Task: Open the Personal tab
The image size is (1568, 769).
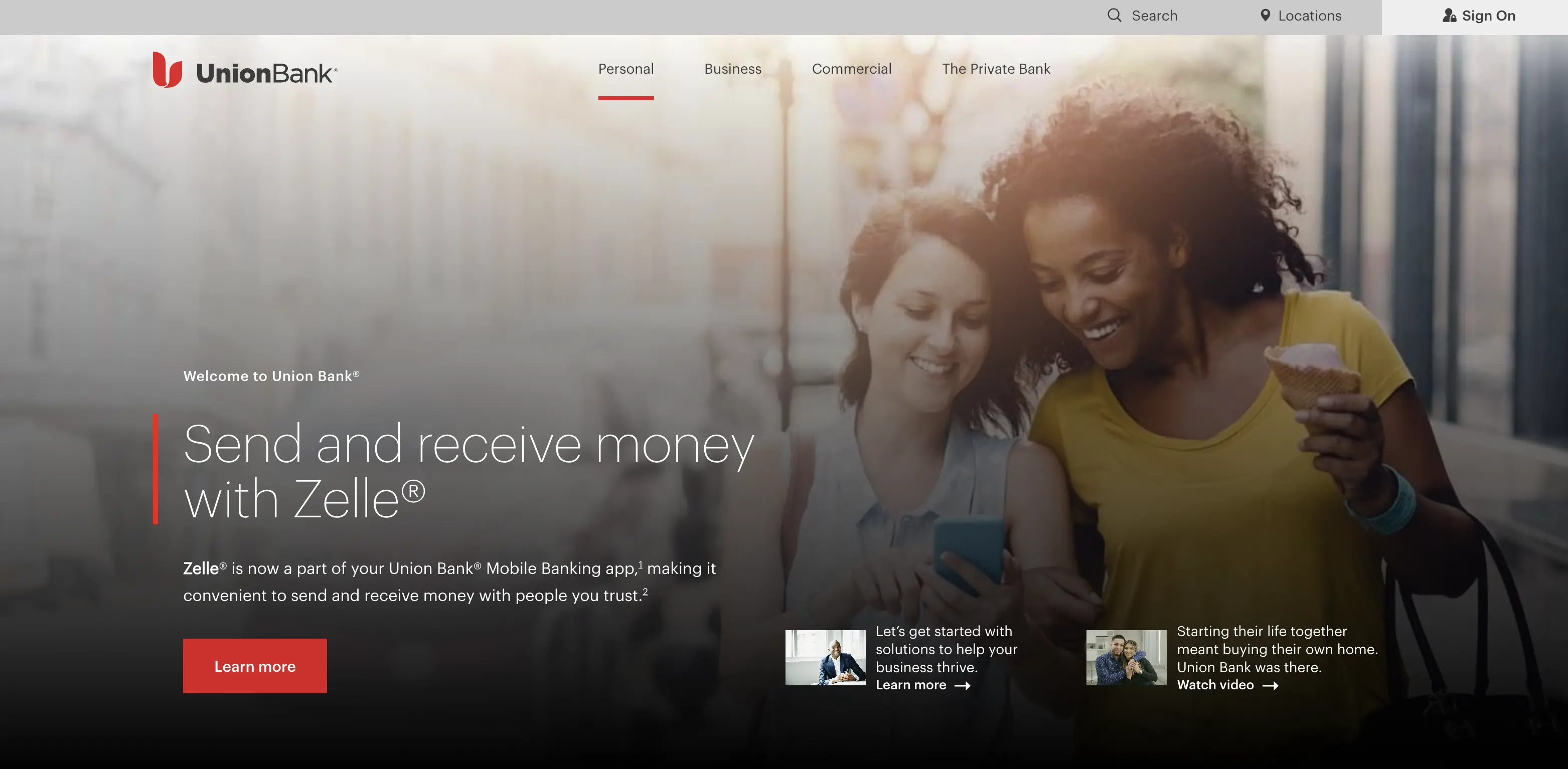Action: coord(625,69)
